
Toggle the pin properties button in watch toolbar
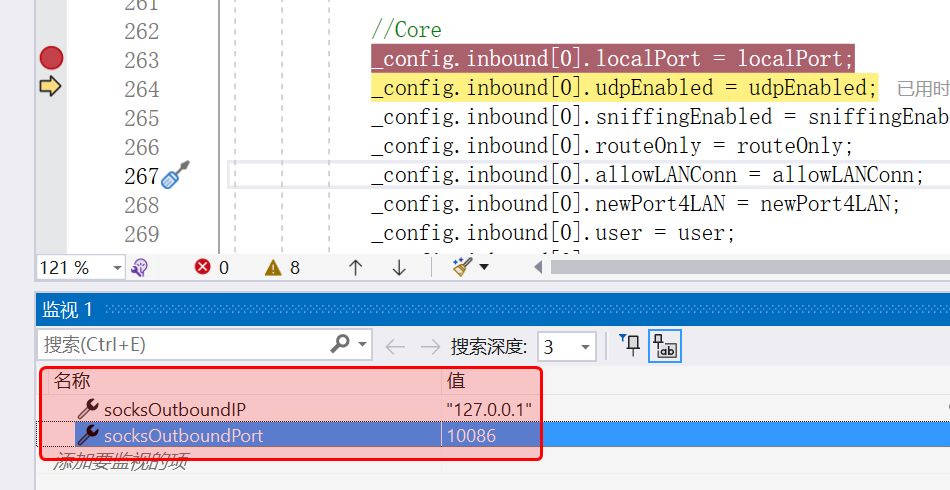click(x=631, y=346)
